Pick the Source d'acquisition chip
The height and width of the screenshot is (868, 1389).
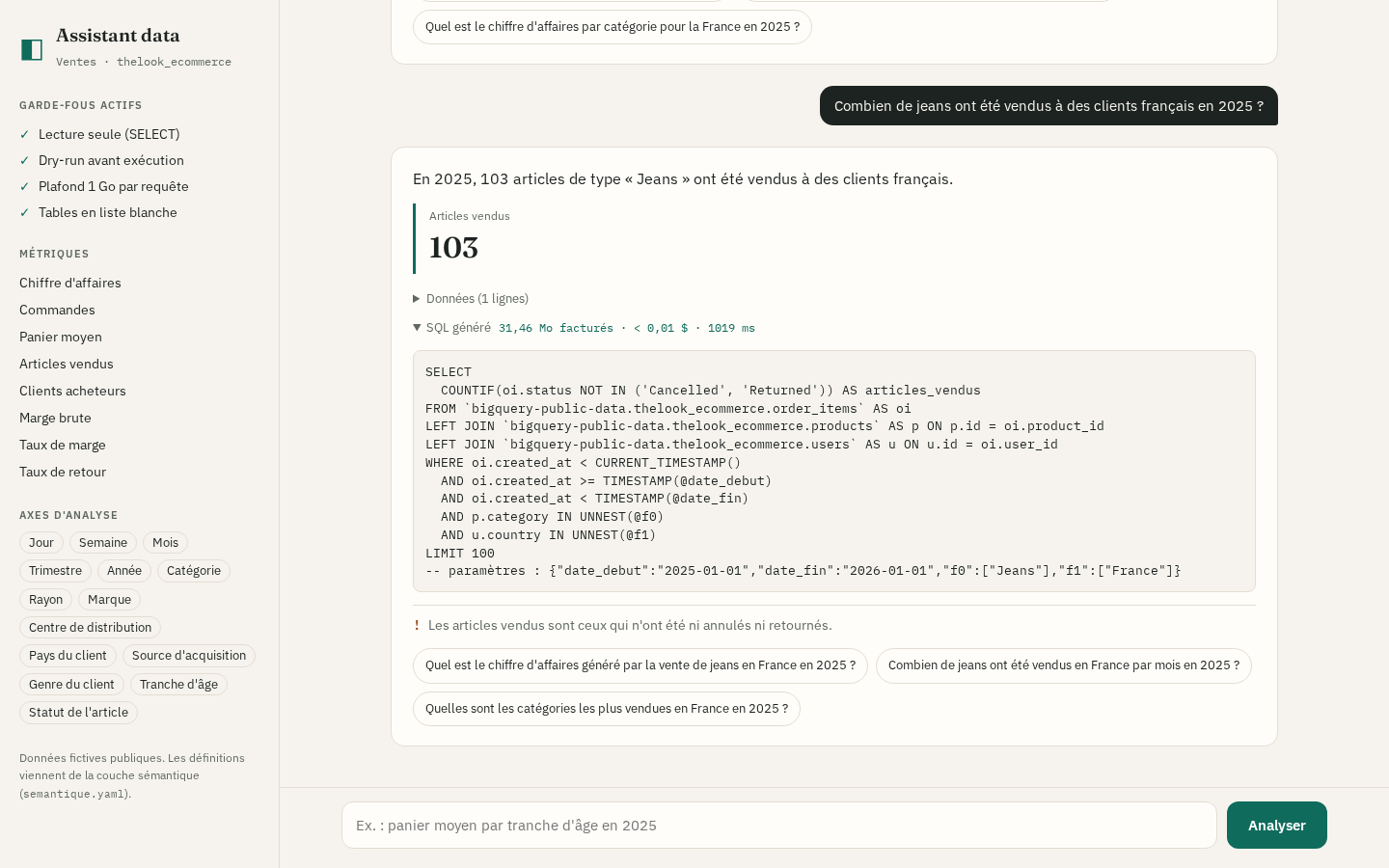(189, 656)
